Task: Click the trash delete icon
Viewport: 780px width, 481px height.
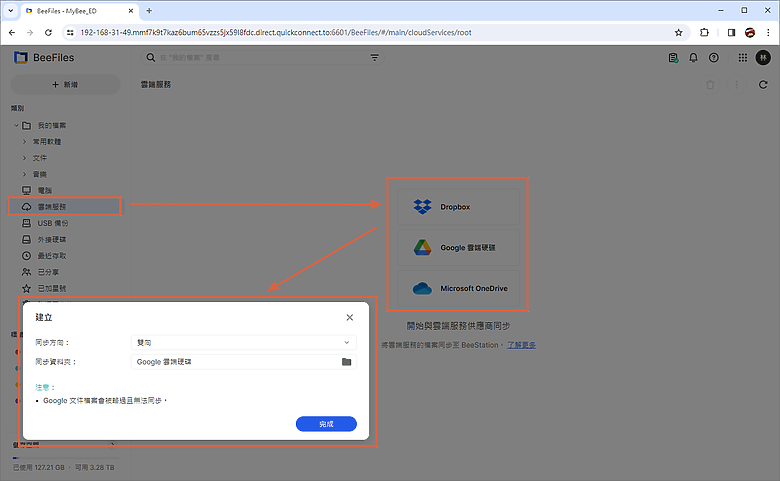Action: (710, 85)
